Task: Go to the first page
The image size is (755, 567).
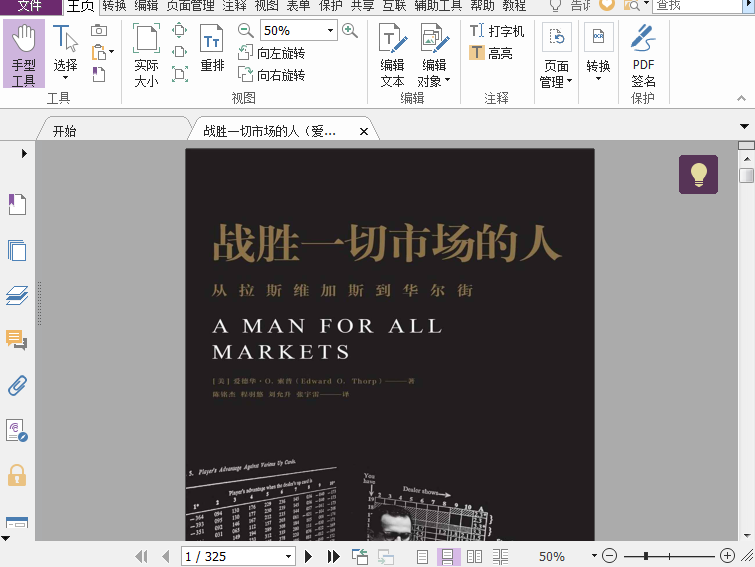Action: [142, 556]
